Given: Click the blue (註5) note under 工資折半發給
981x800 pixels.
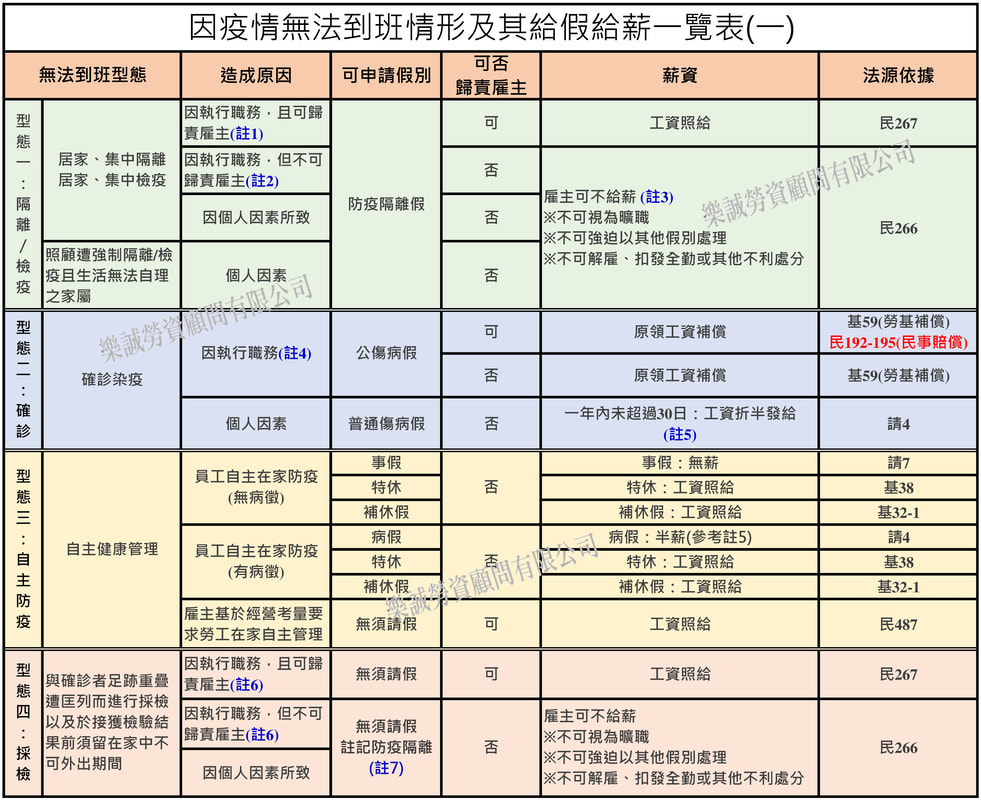Looking at the screenshot, I should [679, 434].
